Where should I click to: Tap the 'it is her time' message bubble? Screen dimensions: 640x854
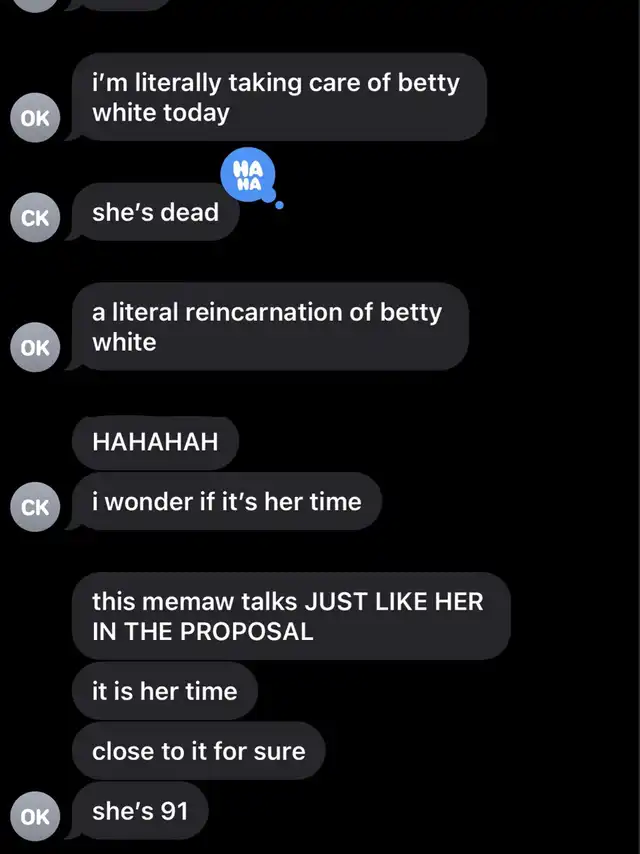[164, 691]
